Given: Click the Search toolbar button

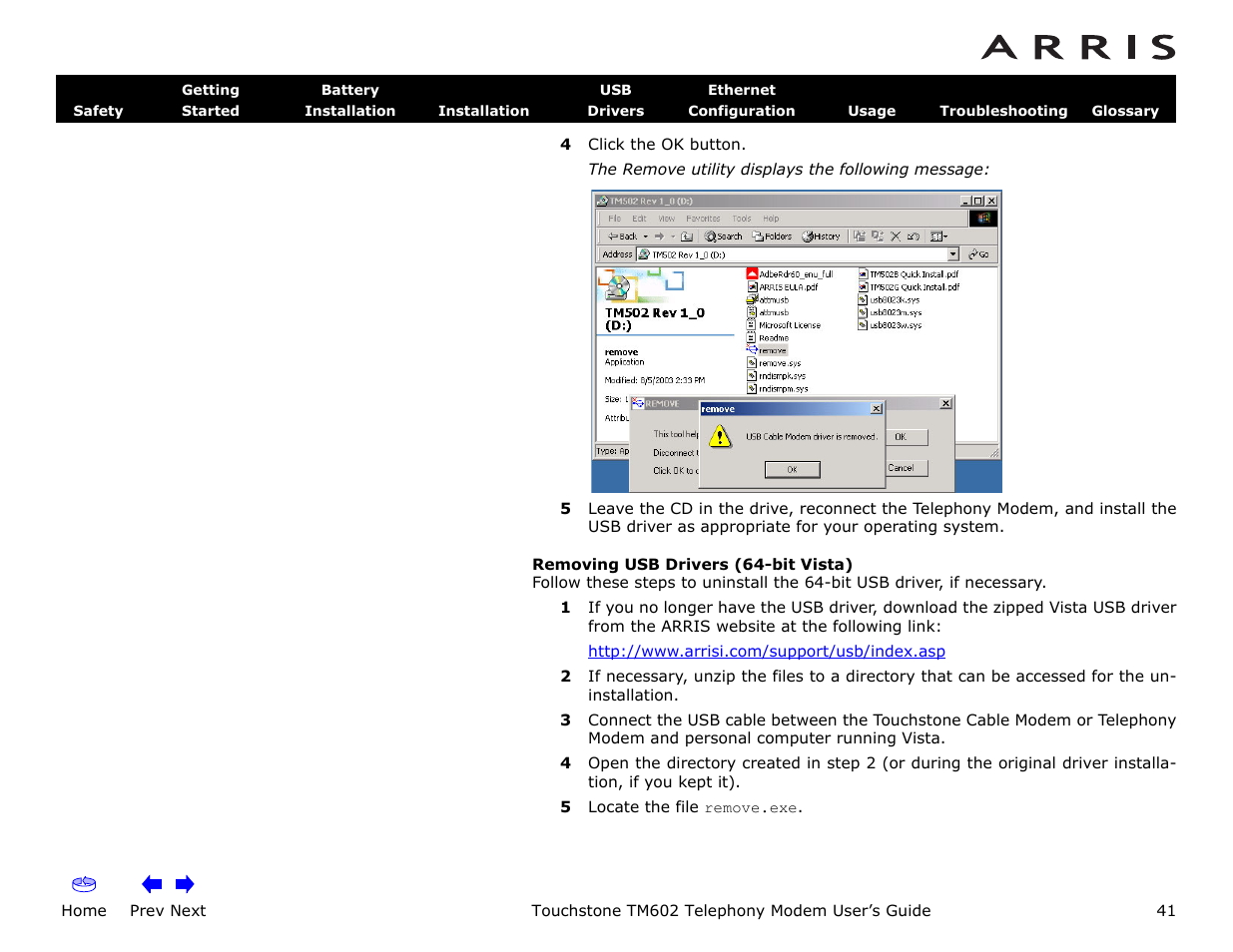Looking at the screenshot, I should click(724, 237).
